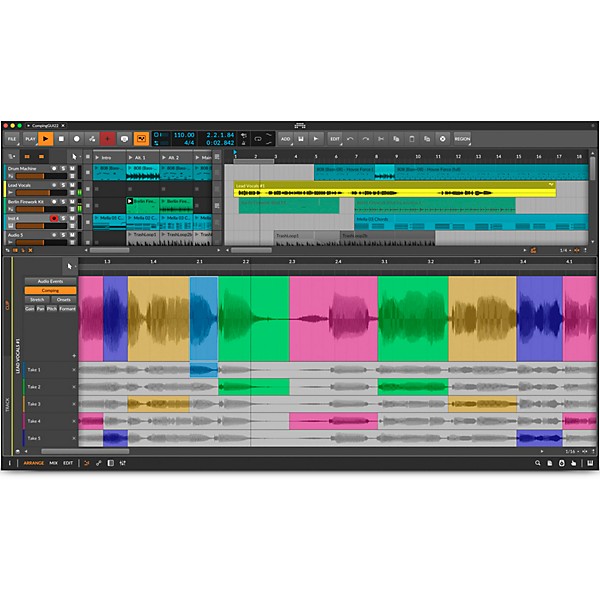Toggle Audio Events editing mode

[x=50, y=281]
